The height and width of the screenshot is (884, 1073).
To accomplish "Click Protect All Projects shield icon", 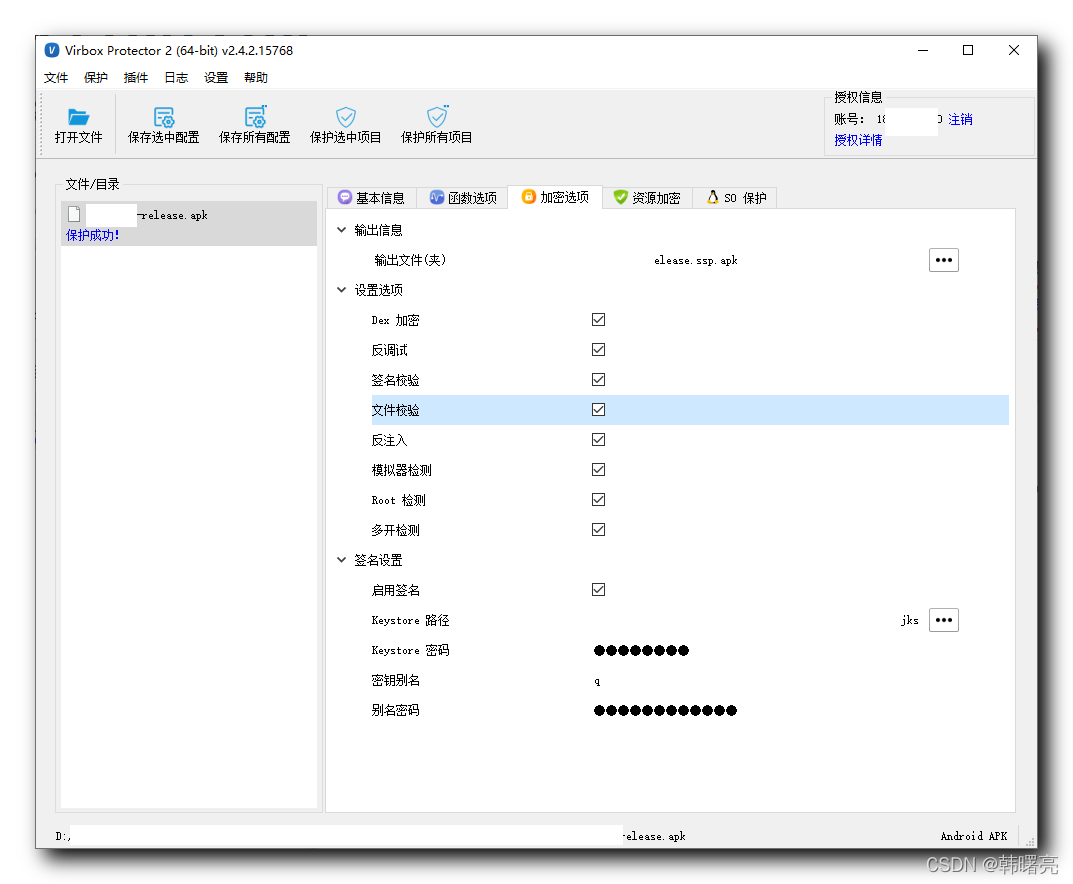I will coord(437,116).
